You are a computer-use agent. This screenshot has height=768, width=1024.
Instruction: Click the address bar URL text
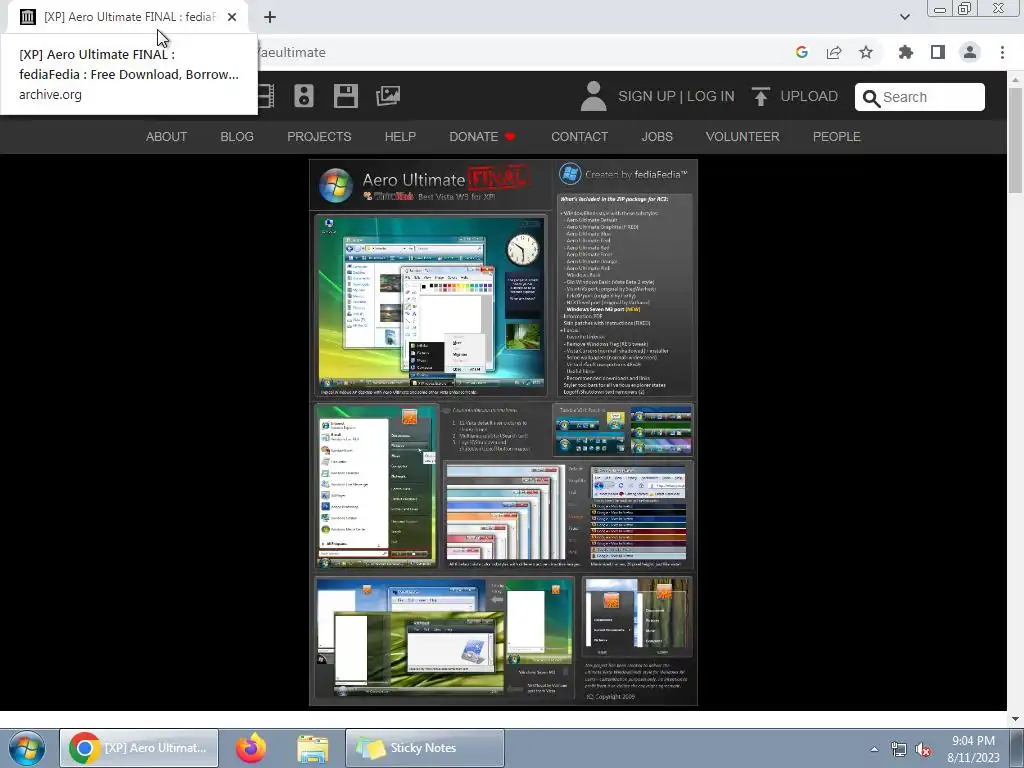point(293,52)
